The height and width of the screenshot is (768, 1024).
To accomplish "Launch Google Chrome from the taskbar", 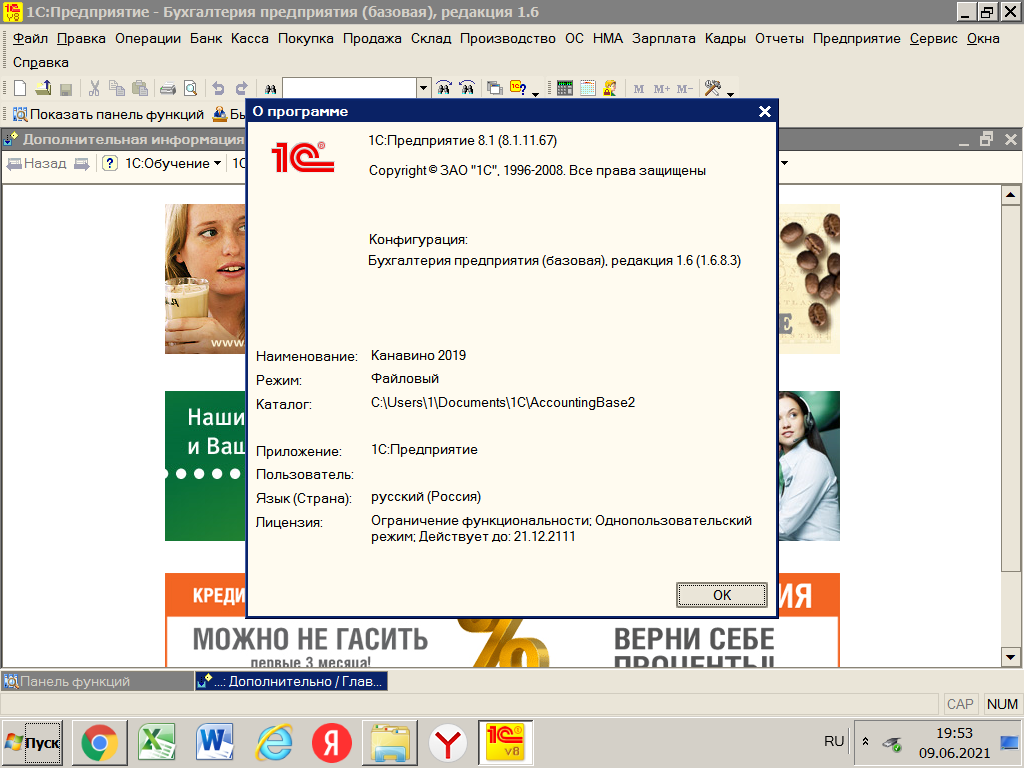I will point(99,743).
